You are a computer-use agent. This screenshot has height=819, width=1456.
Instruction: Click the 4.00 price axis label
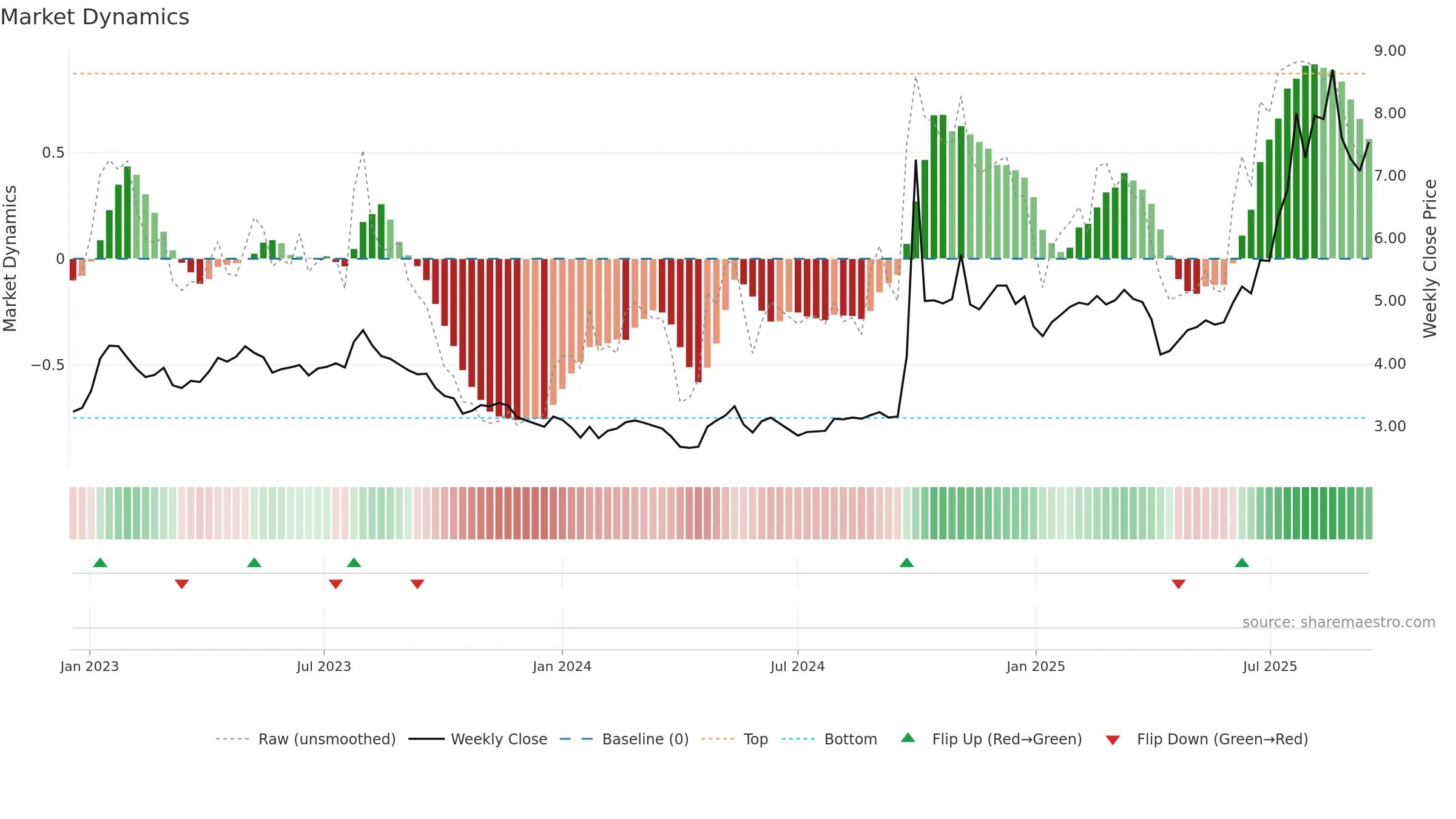click(1390, 363)
